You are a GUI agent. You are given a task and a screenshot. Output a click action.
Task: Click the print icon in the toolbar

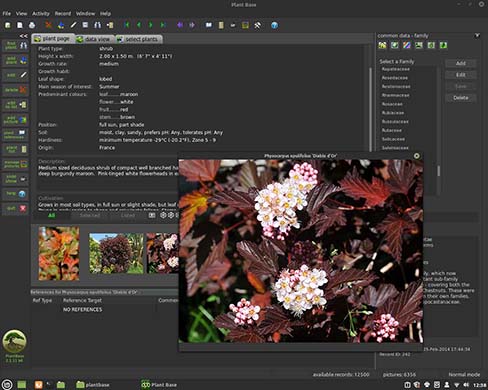(x=32, y=25)
